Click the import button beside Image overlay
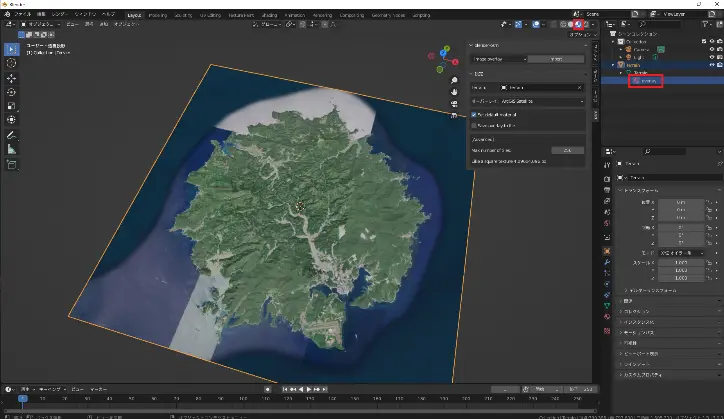 coord(556,59)
